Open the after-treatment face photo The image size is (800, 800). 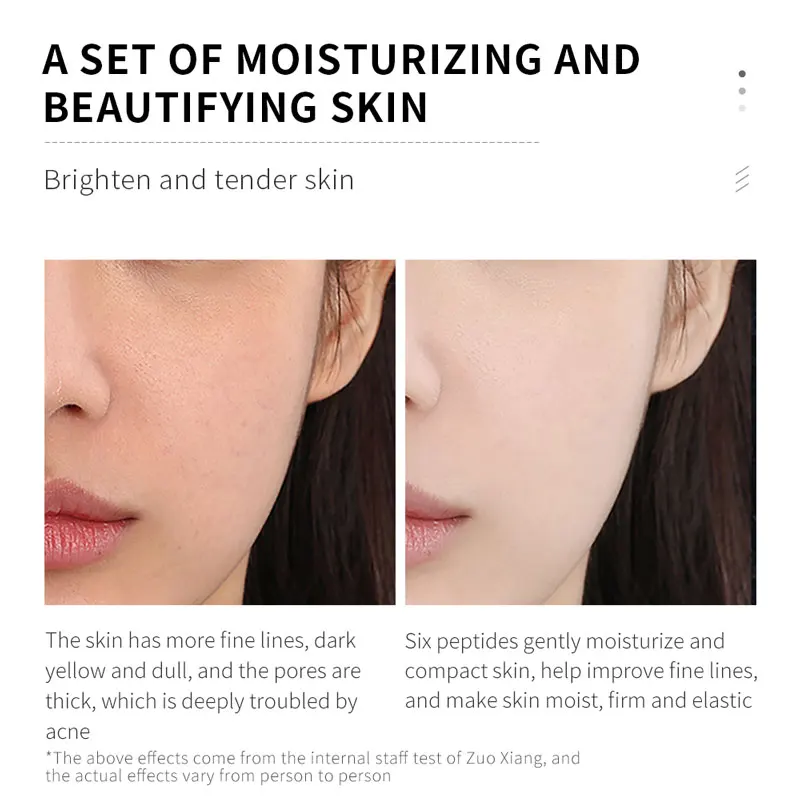click(581, 432)
